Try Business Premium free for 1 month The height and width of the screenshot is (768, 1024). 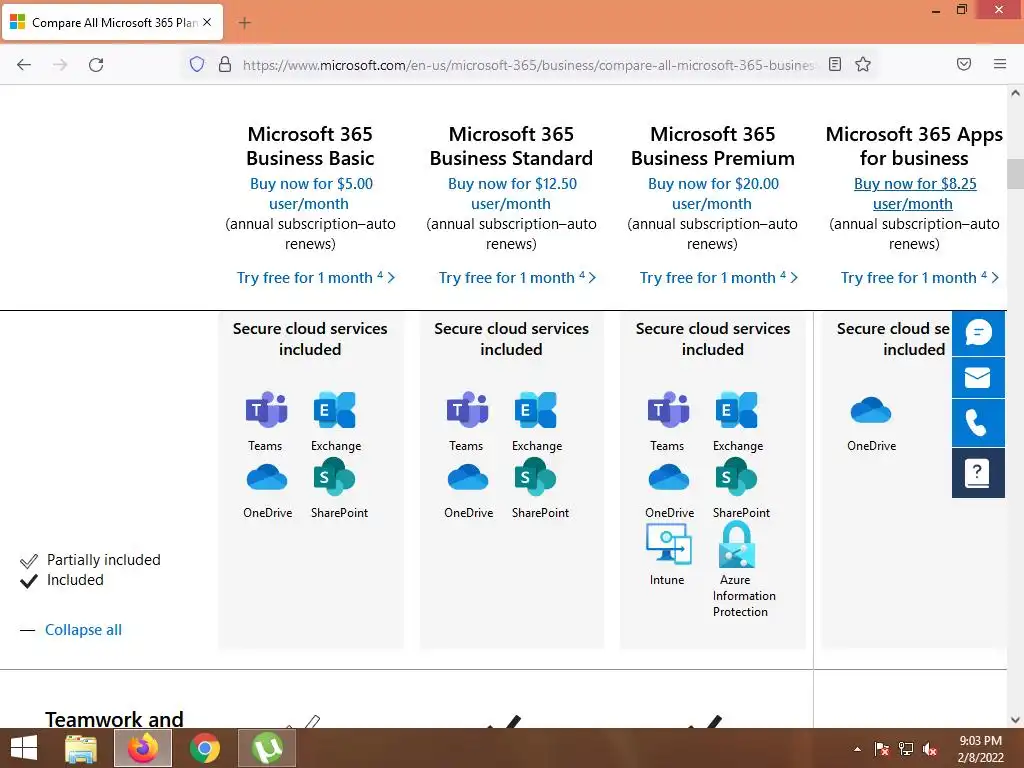718,278
